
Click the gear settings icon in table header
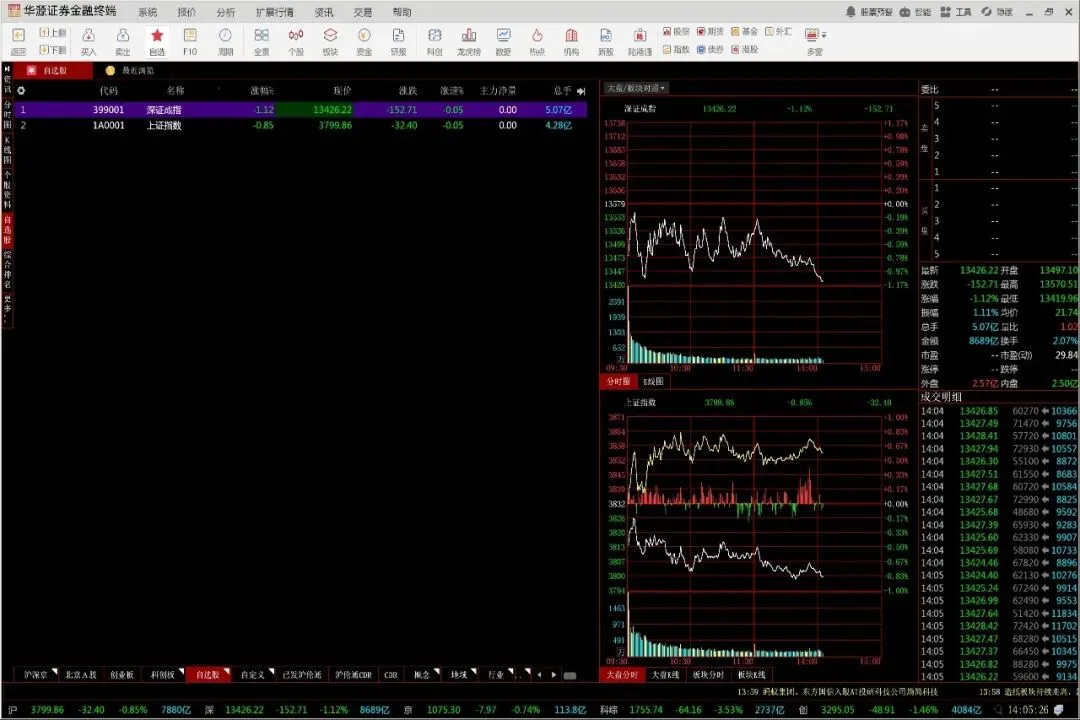(x=21, y=90)
